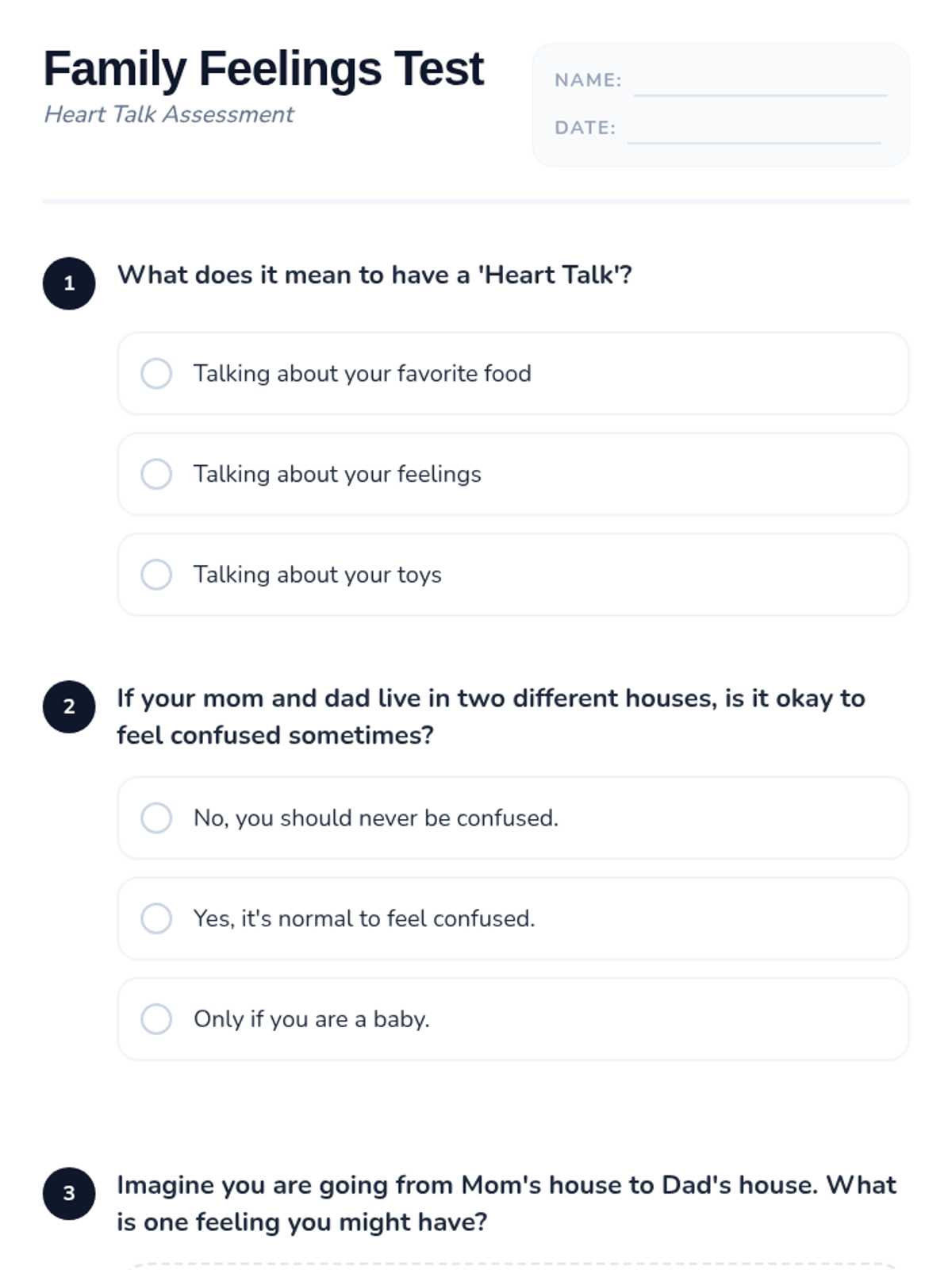This screenshot has height=1270, width=952.
Task: Pick the 'Talking about your toys' radio button
Action: point(156,575)
